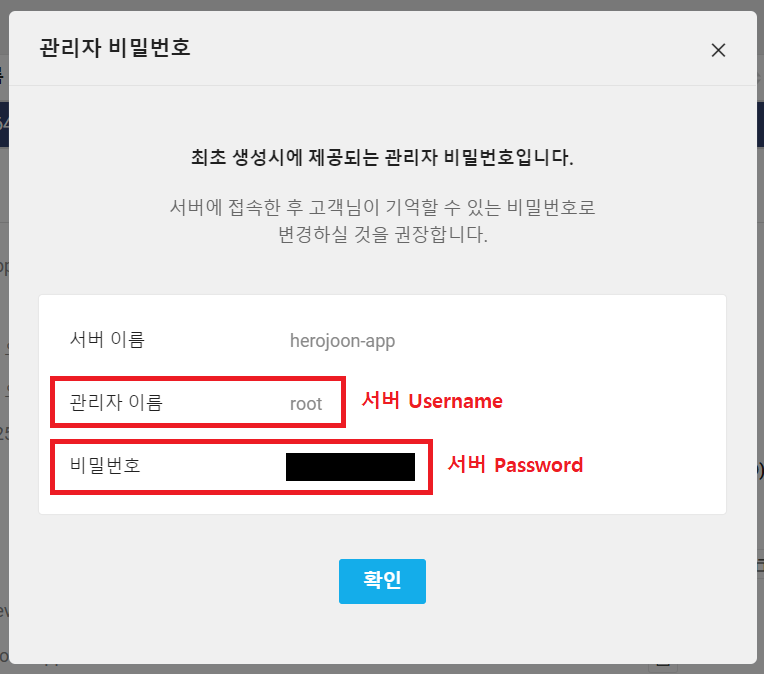Click the word Username in red annotation

[455, 401]
